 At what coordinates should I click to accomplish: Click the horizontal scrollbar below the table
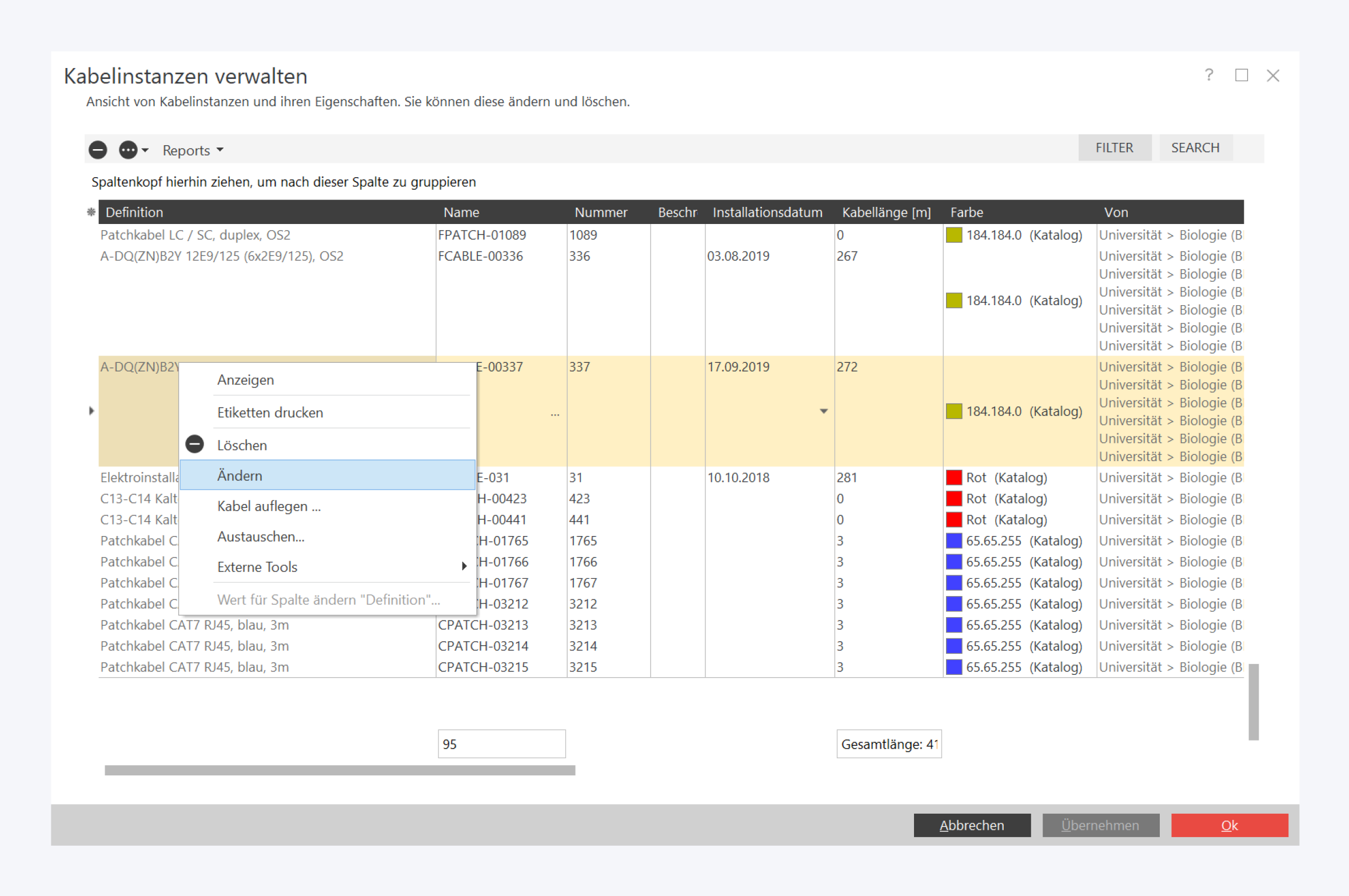pos(340,770)
